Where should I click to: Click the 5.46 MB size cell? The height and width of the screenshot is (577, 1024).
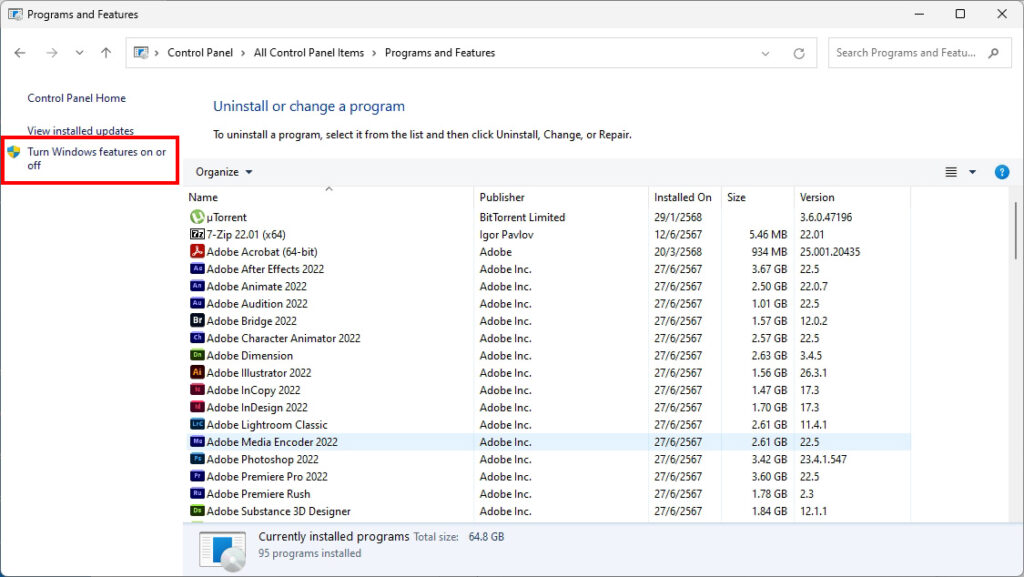(x=768, y=234)
